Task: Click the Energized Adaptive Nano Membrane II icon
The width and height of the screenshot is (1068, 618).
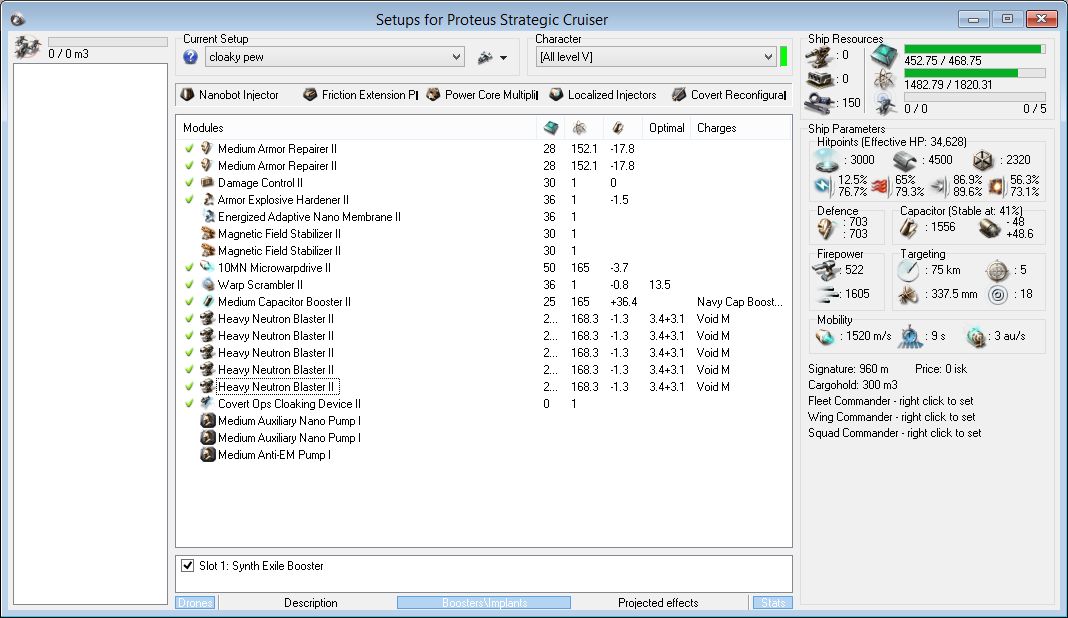Action: [208, 217]
